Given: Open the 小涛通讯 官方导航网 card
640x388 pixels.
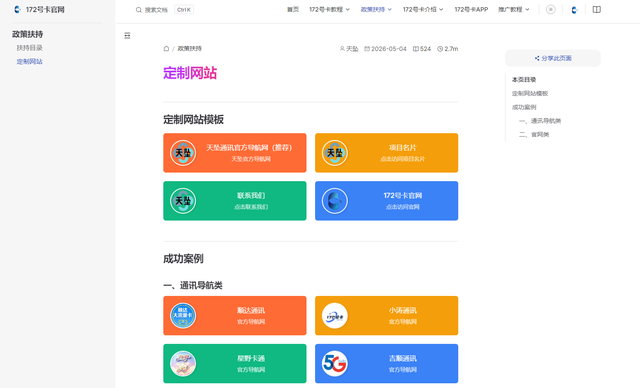Looking at the screenshot, I should [387, 316].
